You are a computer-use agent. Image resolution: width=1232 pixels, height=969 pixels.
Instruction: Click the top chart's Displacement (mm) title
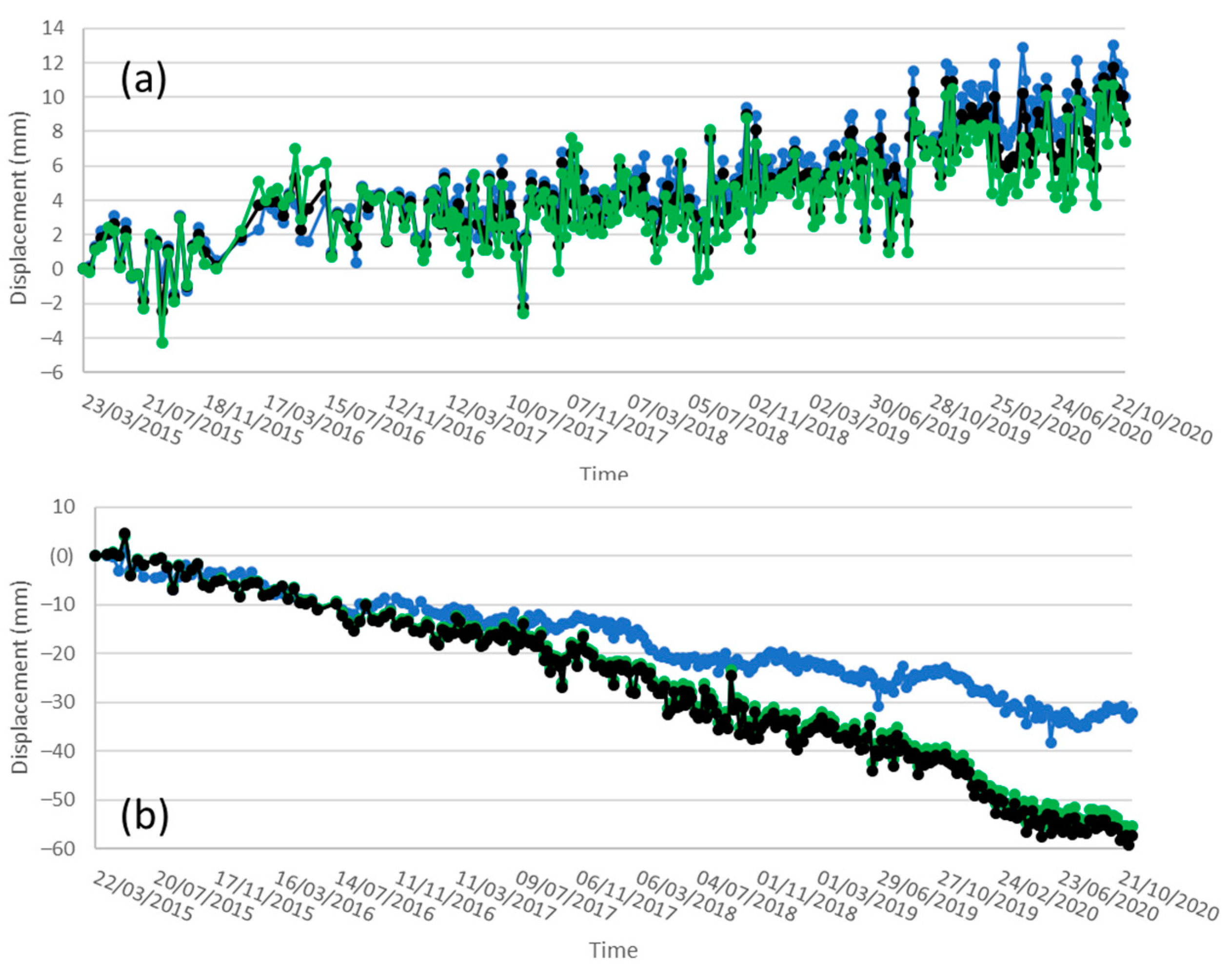pyautogui.click(x=20, y=208)
